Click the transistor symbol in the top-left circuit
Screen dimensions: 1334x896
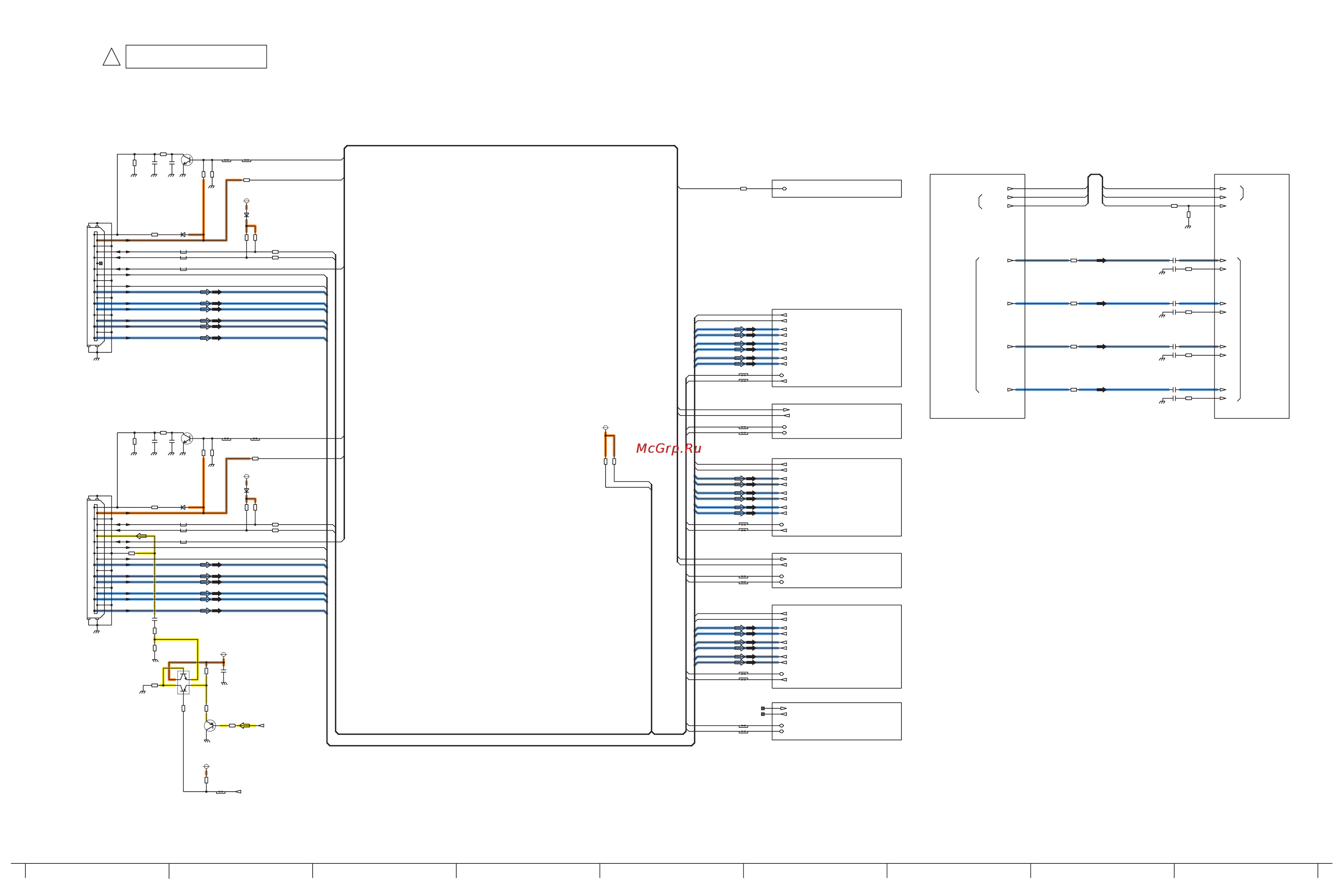[x=187, y=160]
